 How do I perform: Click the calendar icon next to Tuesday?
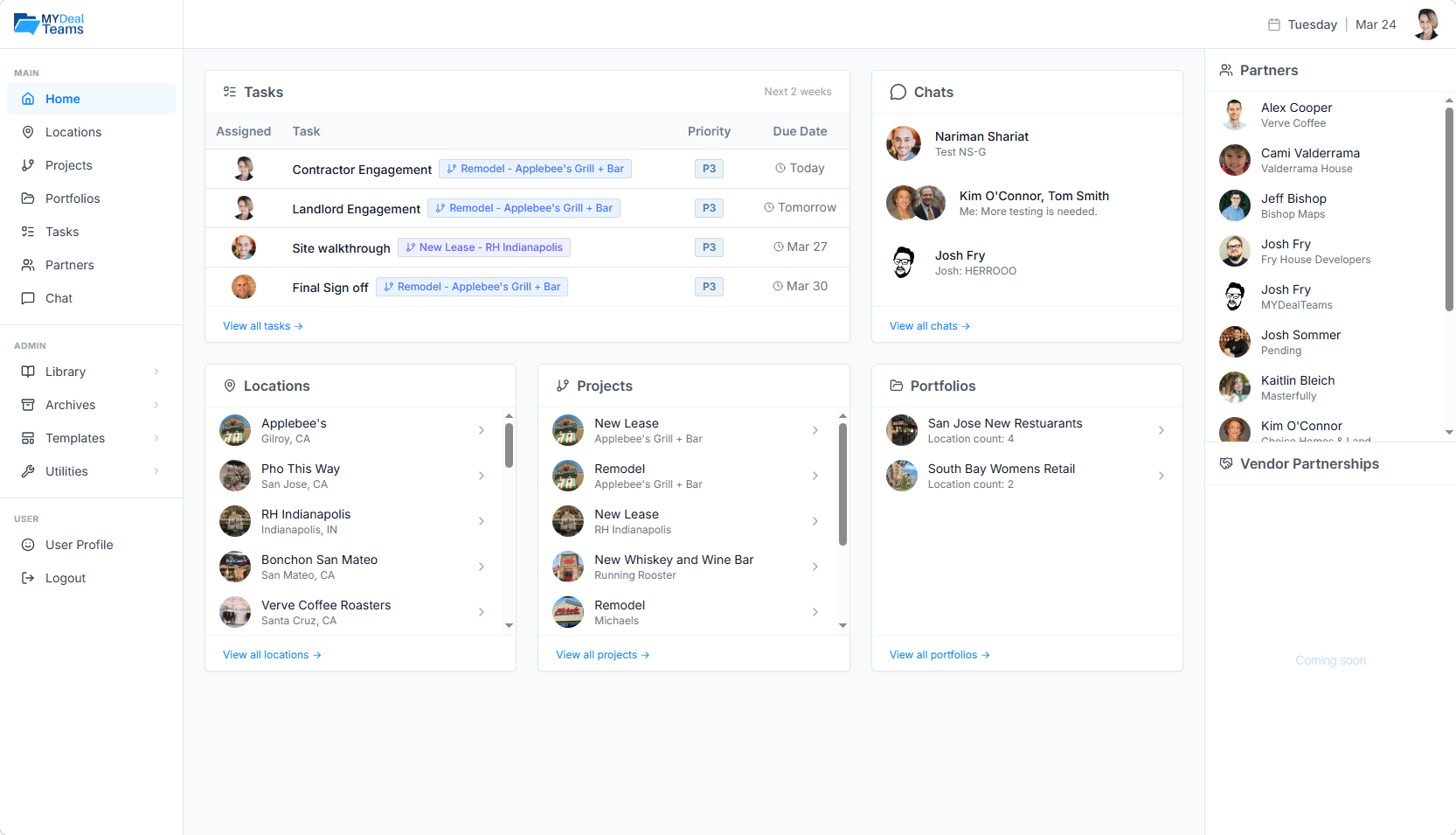pyautogui.click(x=1273, y=24)
